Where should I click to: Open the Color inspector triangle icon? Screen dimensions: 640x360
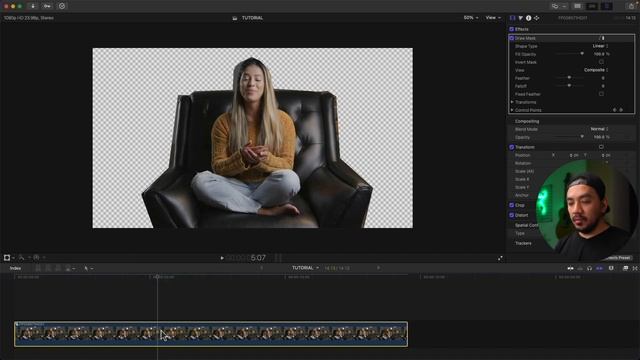pos(521,18)
